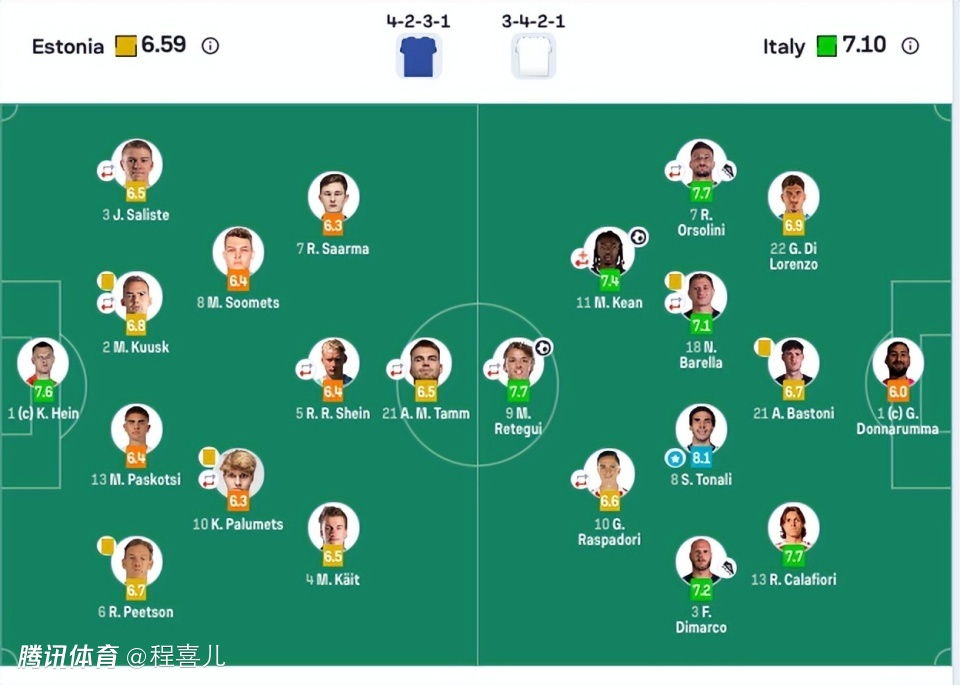This screenshot has height=685, width=960.
Task: Click the assist boot icon on F. Dimarco
Action: pos(728,567)
